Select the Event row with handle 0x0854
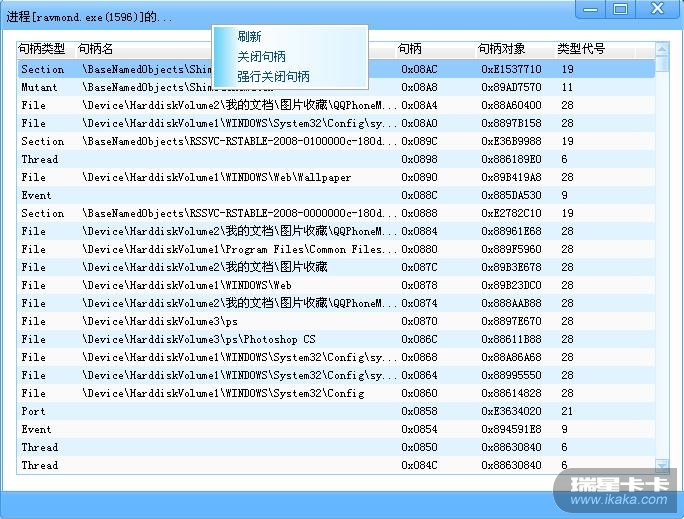The image size is (684, 519). (x=336, y=429)
